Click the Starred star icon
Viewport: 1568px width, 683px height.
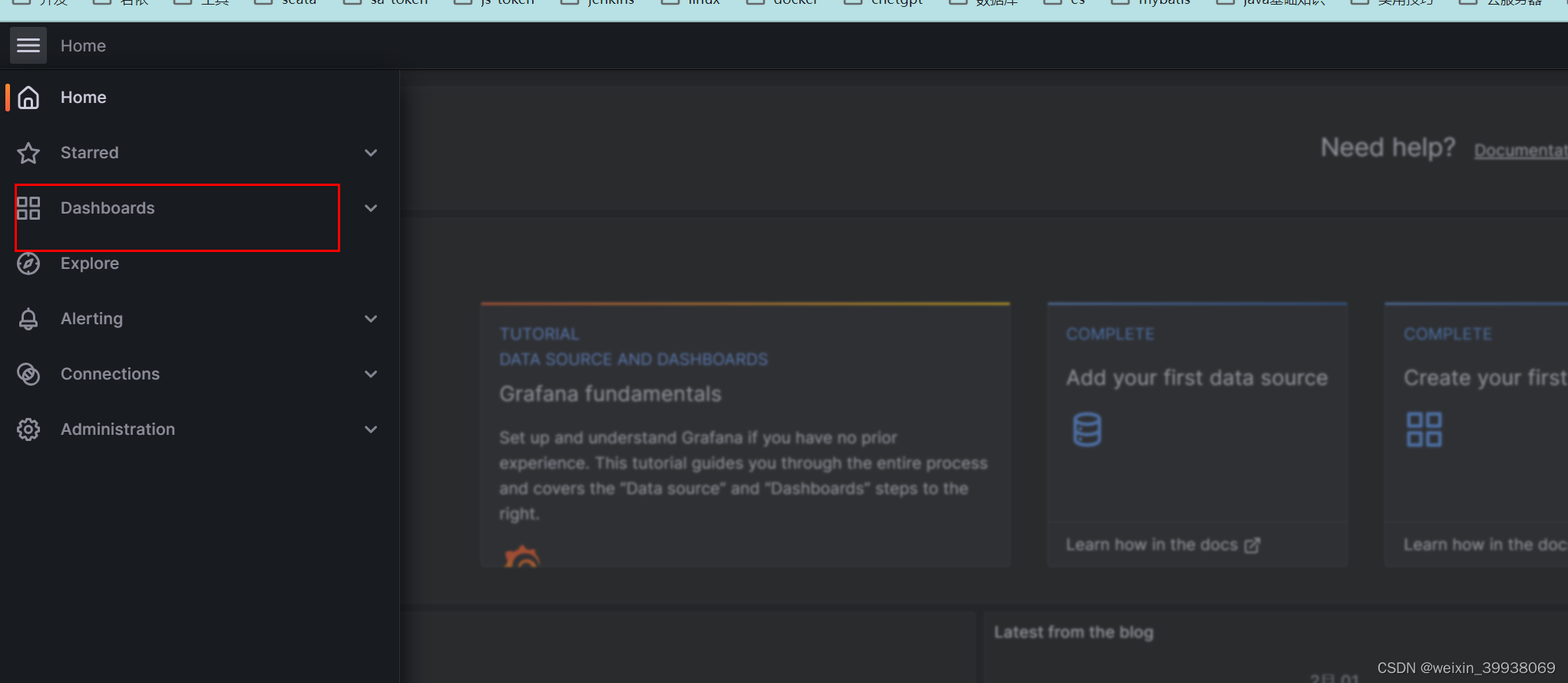point(28,153)
